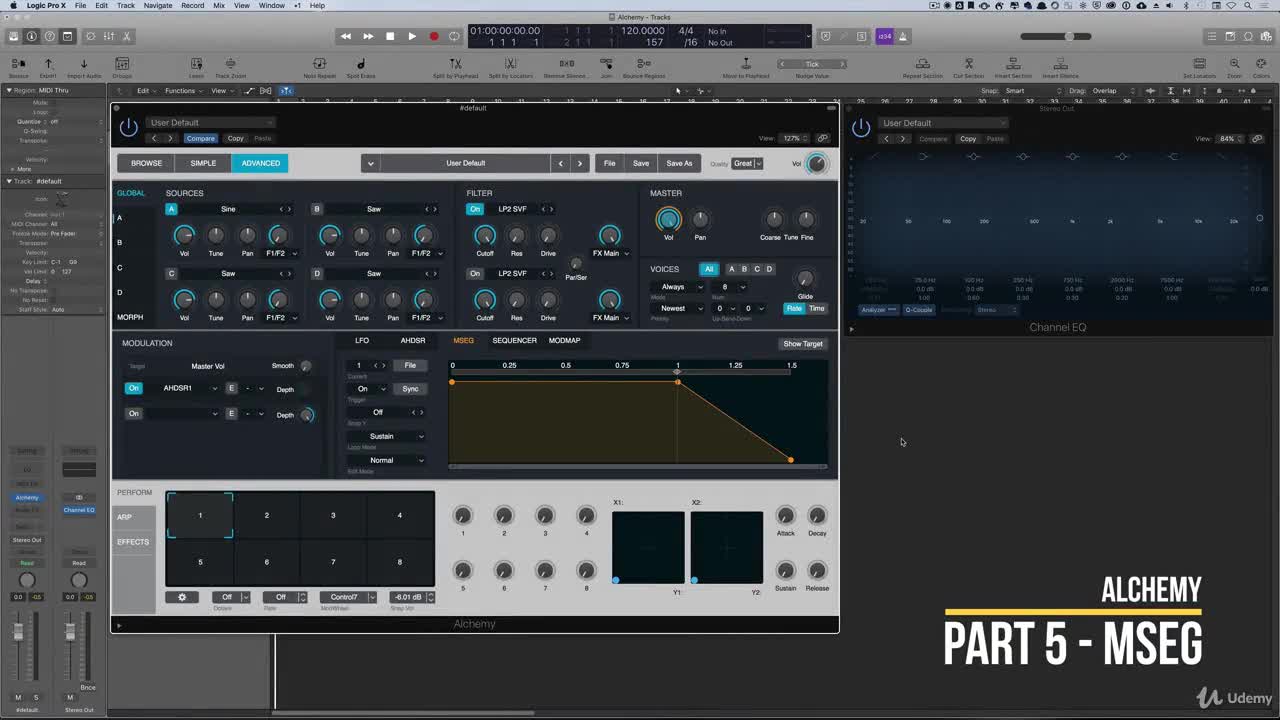Screen dimensions: 1280x720
Task: Open Quick Help icon in control bar
Action: (x=49, y=36)
